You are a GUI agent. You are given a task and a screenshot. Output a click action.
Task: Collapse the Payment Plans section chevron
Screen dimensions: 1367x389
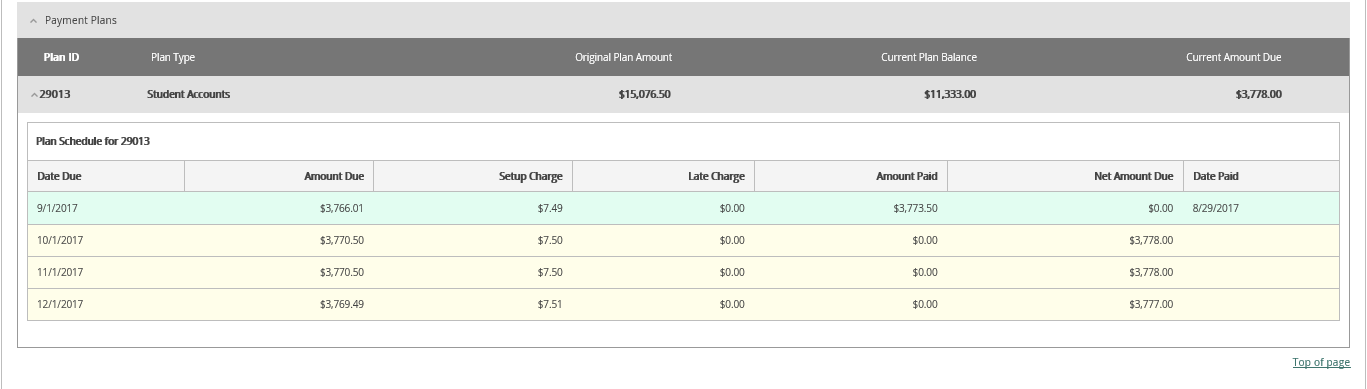tap(33, 21)
